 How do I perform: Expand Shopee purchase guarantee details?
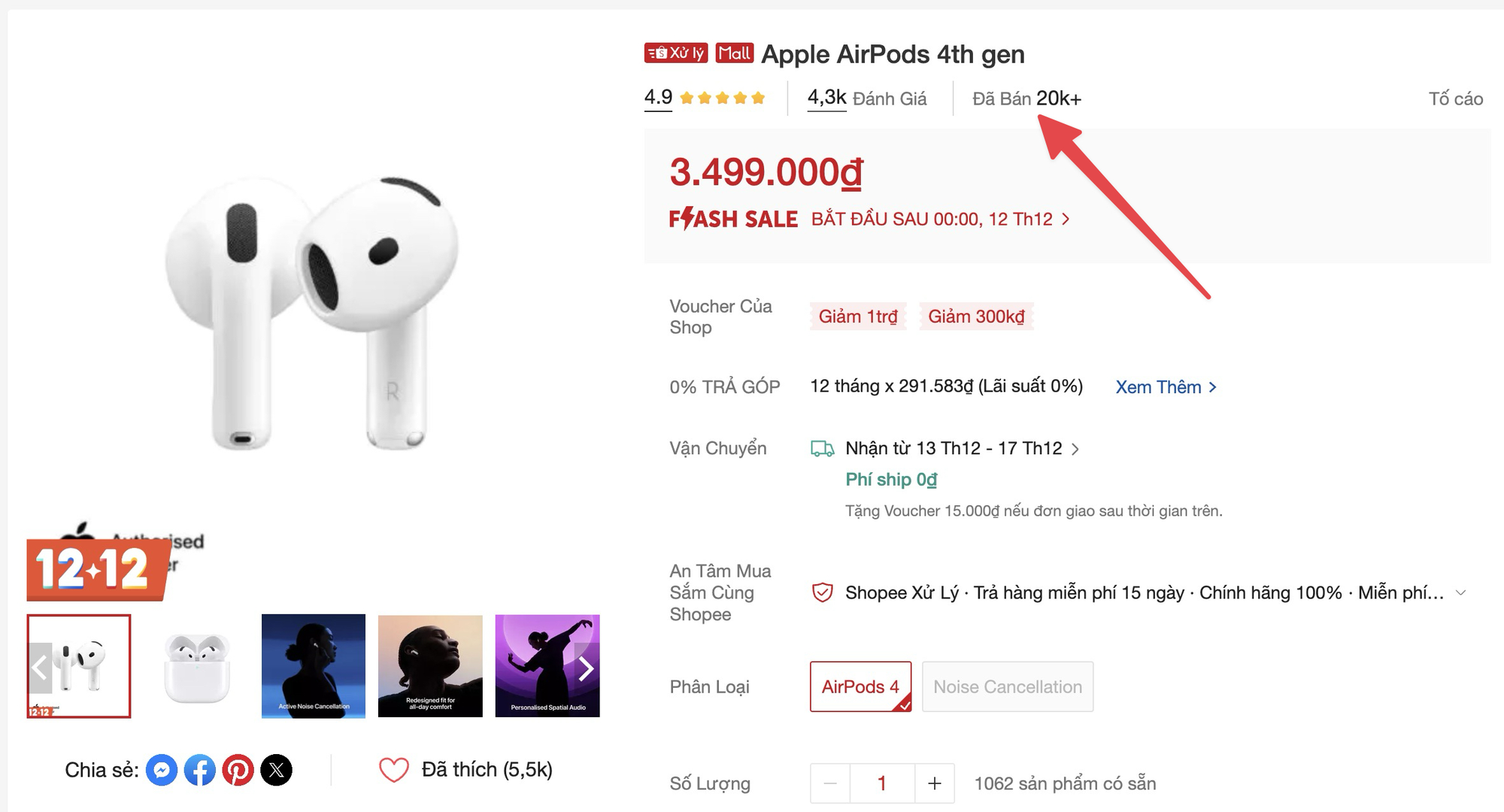click(1460, 592)
